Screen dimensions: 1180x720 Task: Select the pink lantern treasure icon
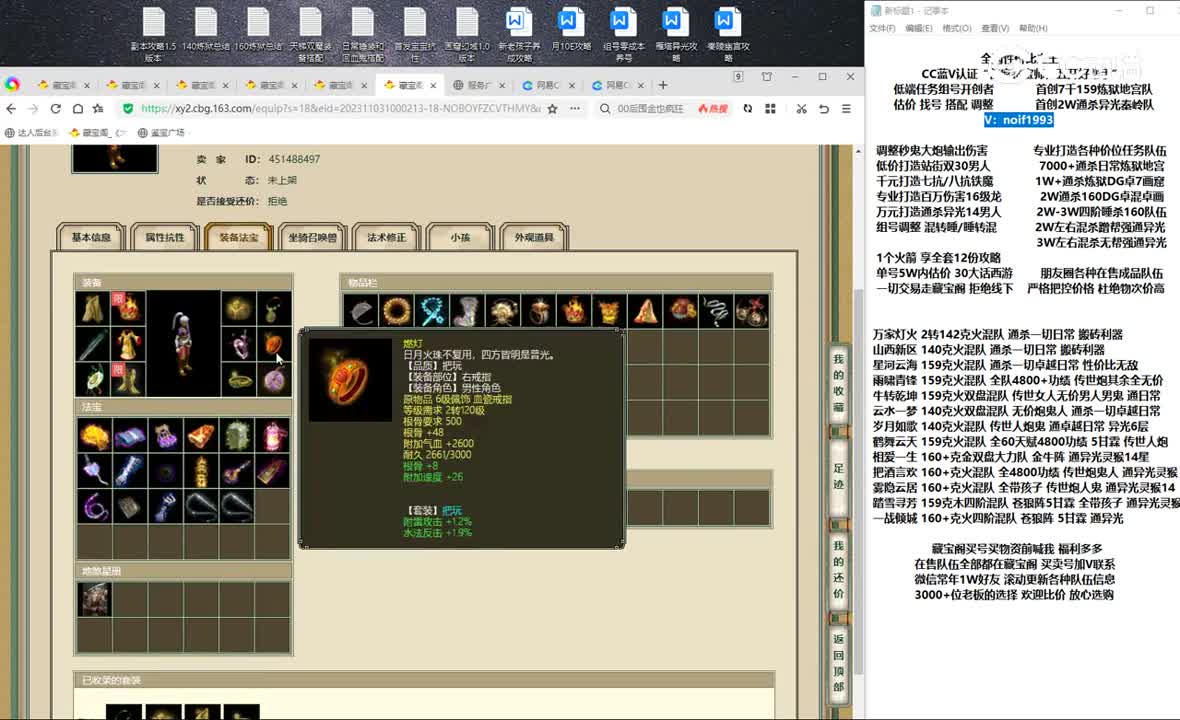pyautogui.click(x=272, y=436)
